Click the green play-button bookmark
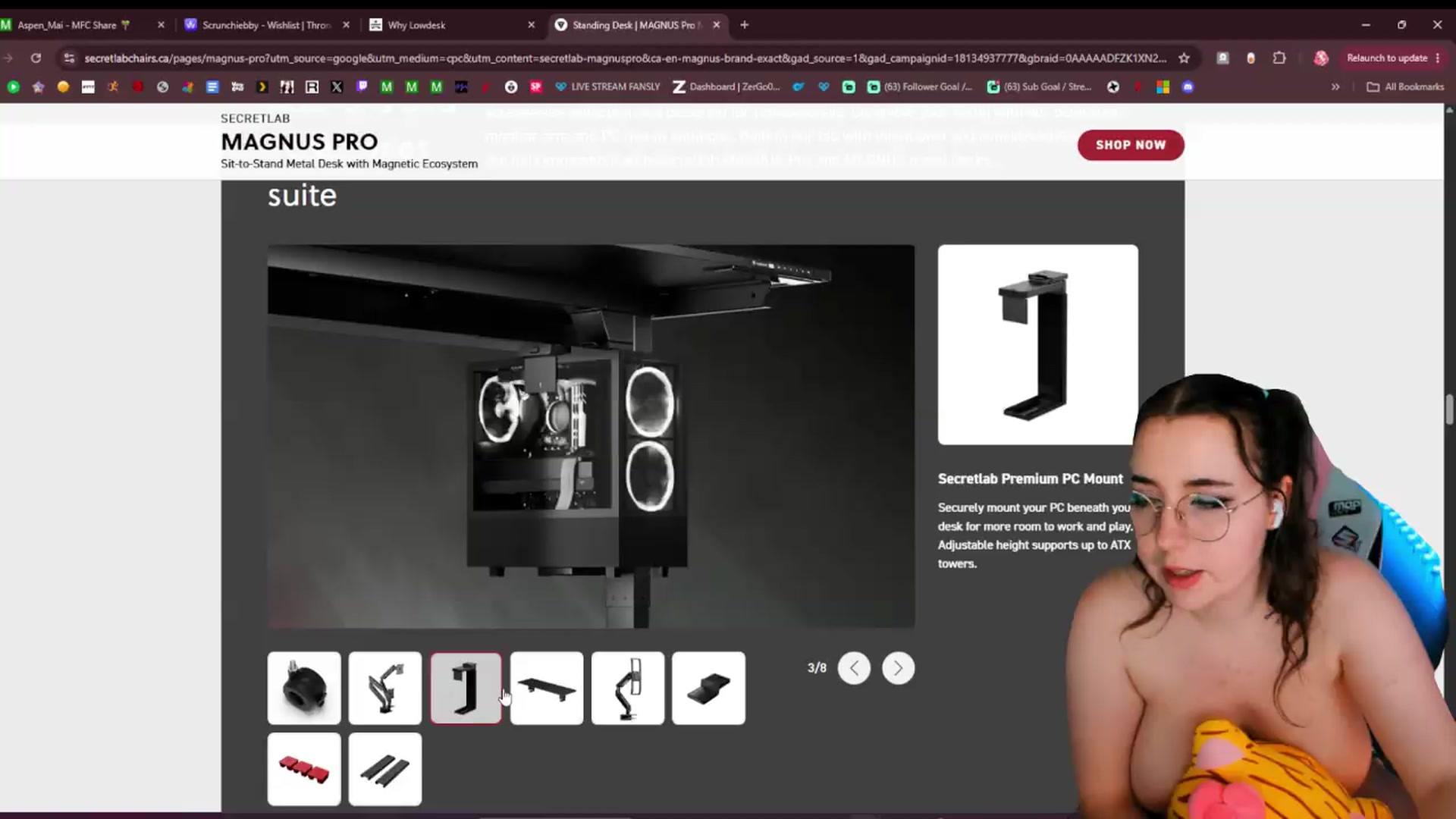1456x819 pixels. (x=13, y=87)
